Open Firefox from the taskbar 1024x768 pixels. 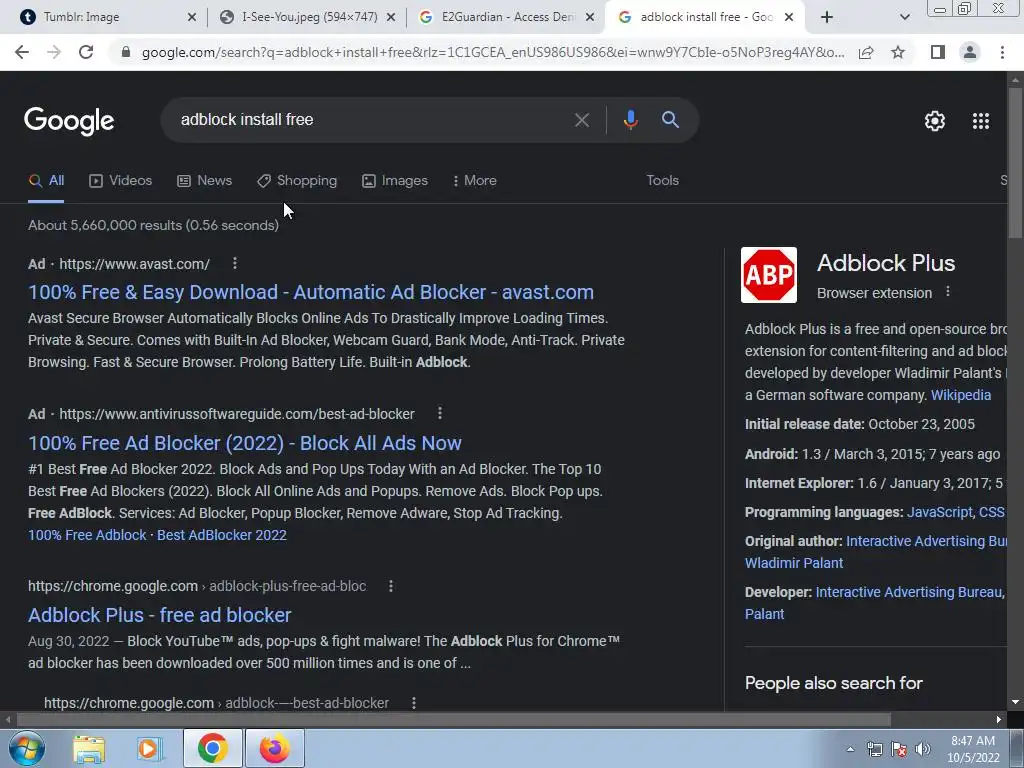click(x=274, y=748)
